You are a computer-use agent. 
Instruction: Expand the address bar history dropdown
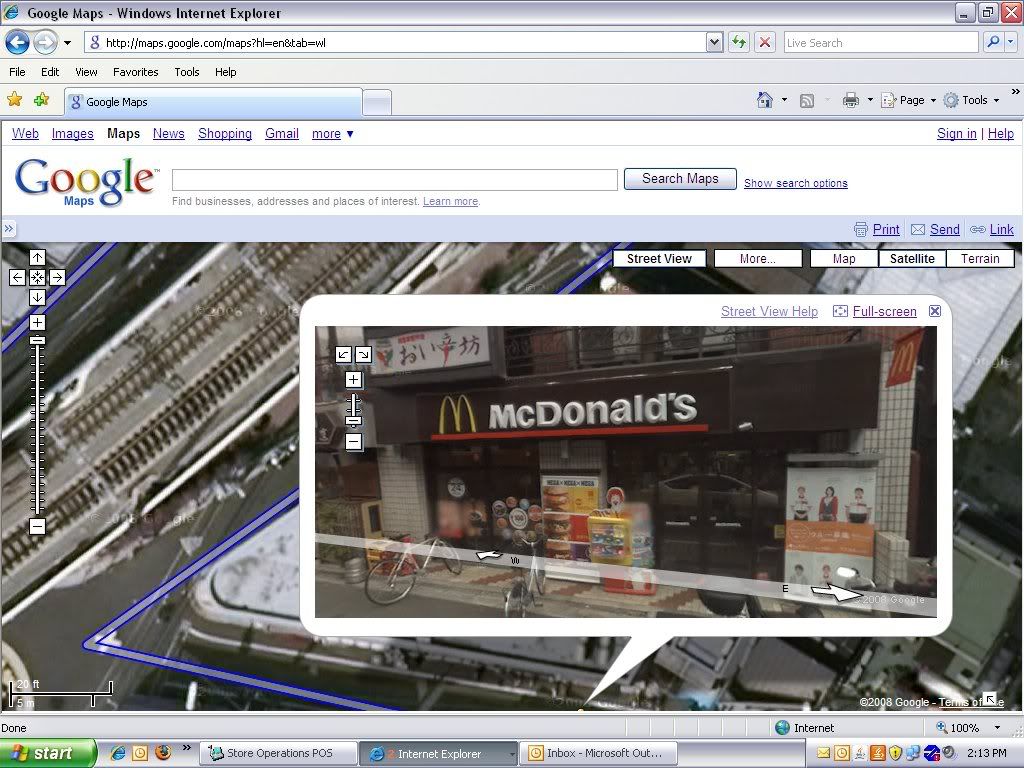[714, 42]
